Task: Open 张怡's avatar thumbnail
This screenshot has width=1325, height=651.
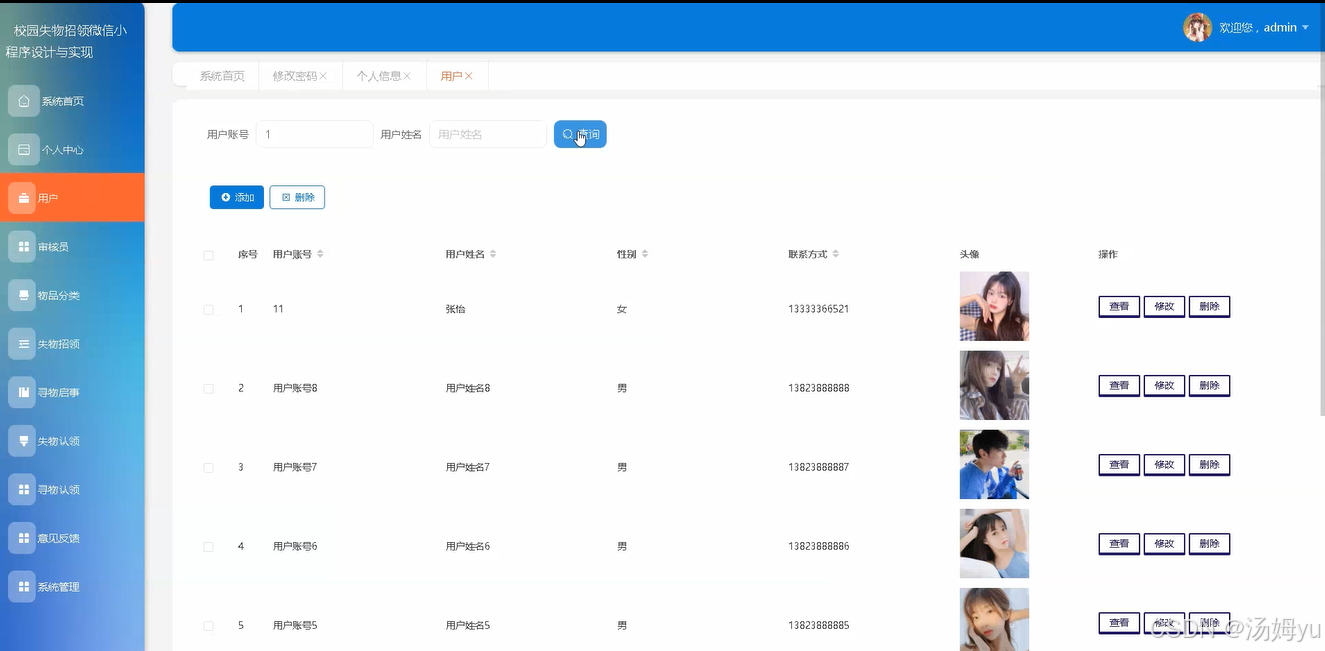Action: [x=994, y=306]
